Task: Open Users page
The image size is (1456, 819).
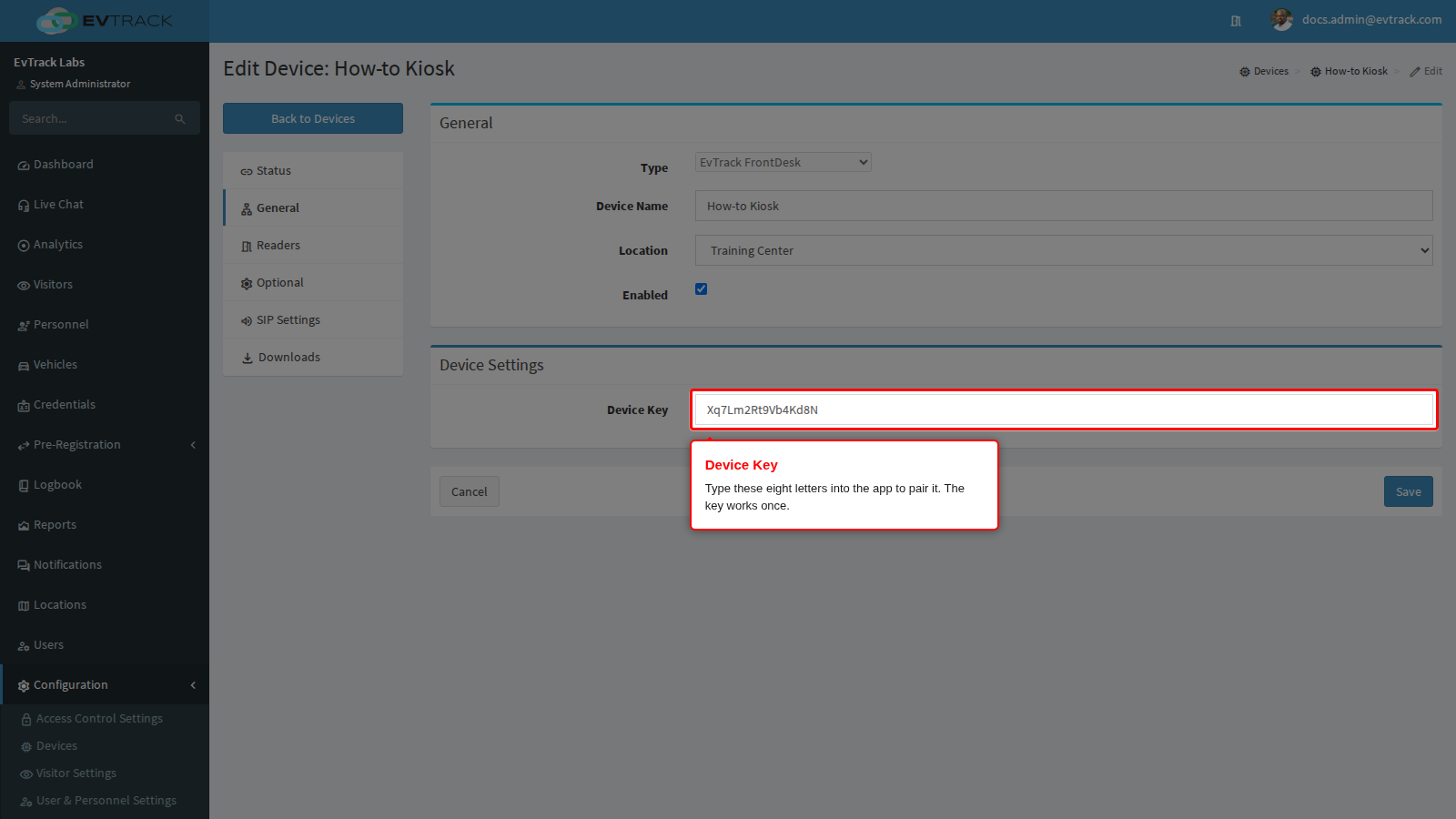Action: click(105, 645)
